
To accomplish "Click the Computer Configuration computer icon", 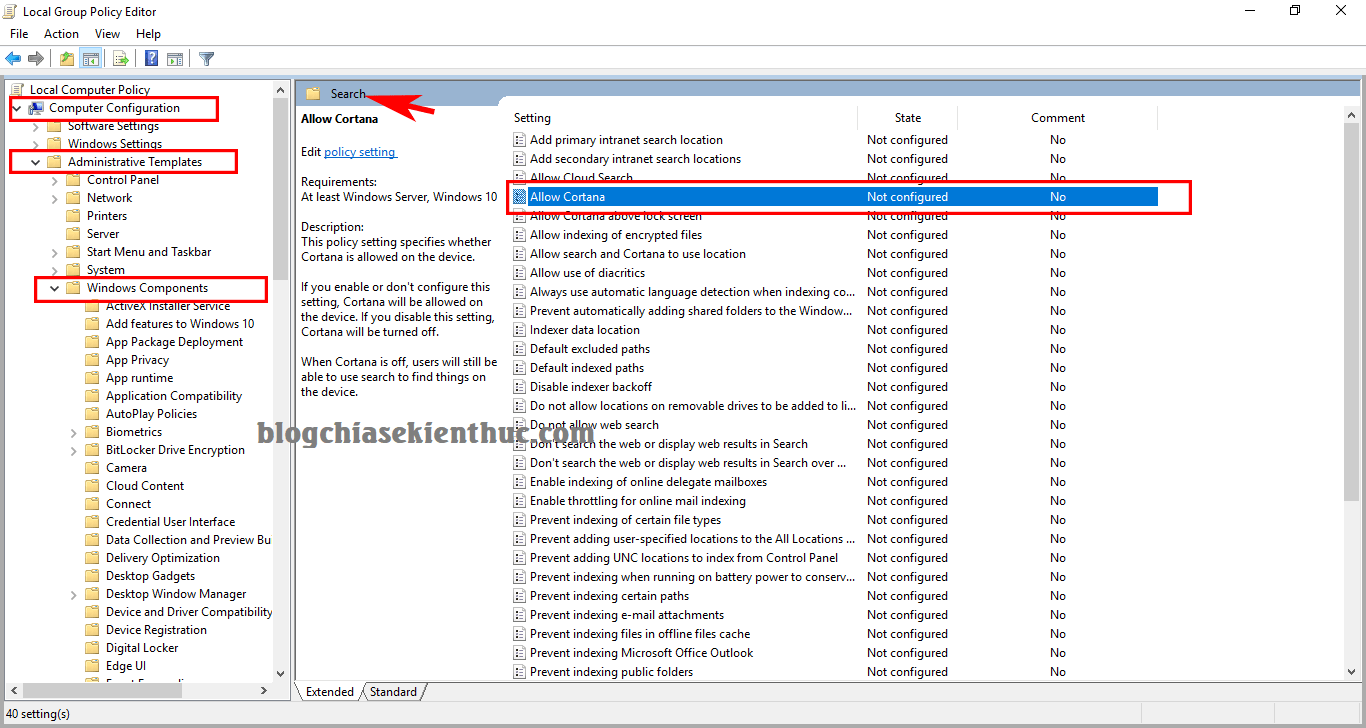I will [x=36, y=108].
